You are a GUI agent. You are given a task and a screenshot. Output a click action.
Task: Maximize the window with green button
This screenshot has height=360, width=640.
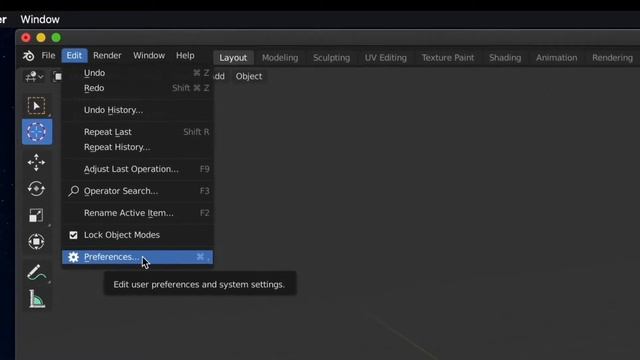tap(56, 38)
